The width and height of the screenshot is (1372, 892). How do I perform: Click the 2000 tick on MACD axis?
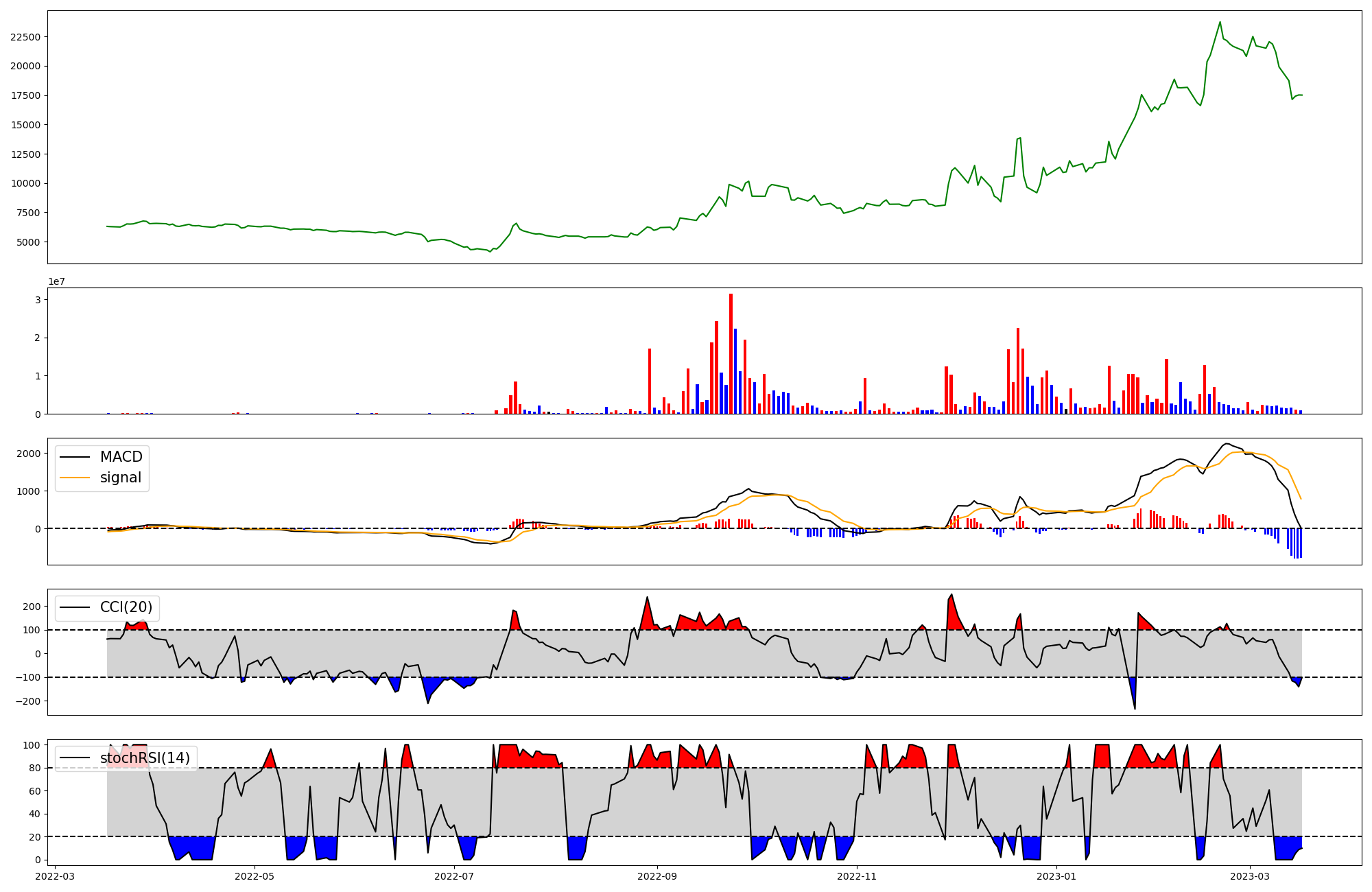pyautogui.click(x=28, y=454)
